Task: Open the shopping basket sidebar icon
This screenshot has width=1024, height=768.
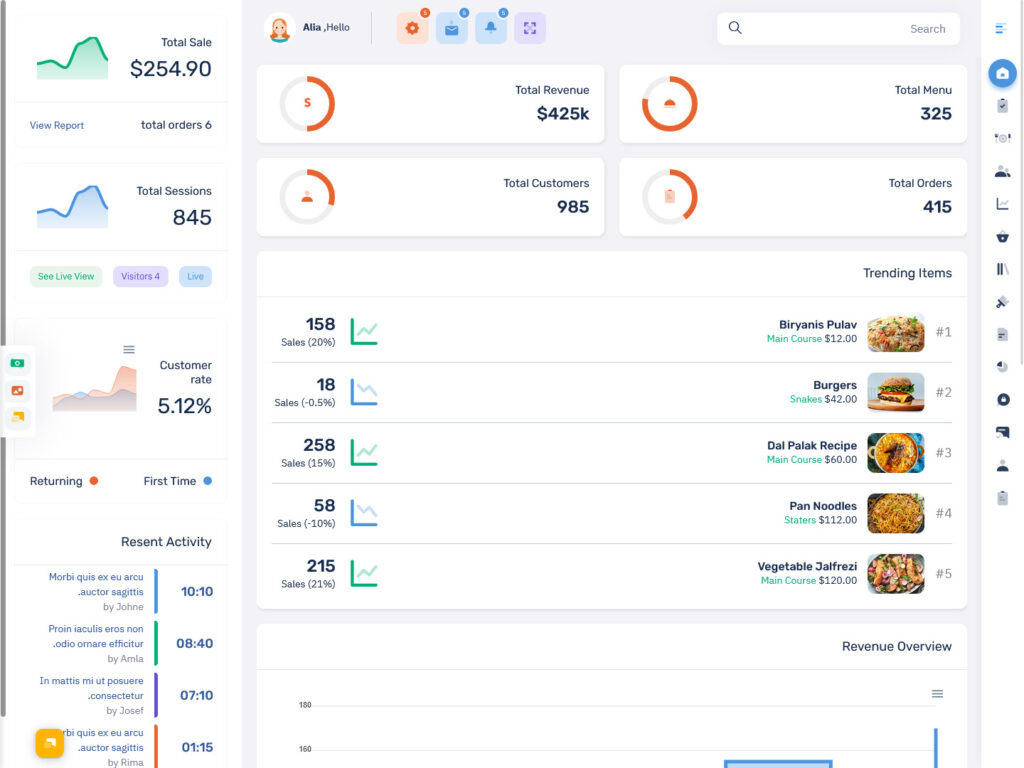Action: [1002, 236]
